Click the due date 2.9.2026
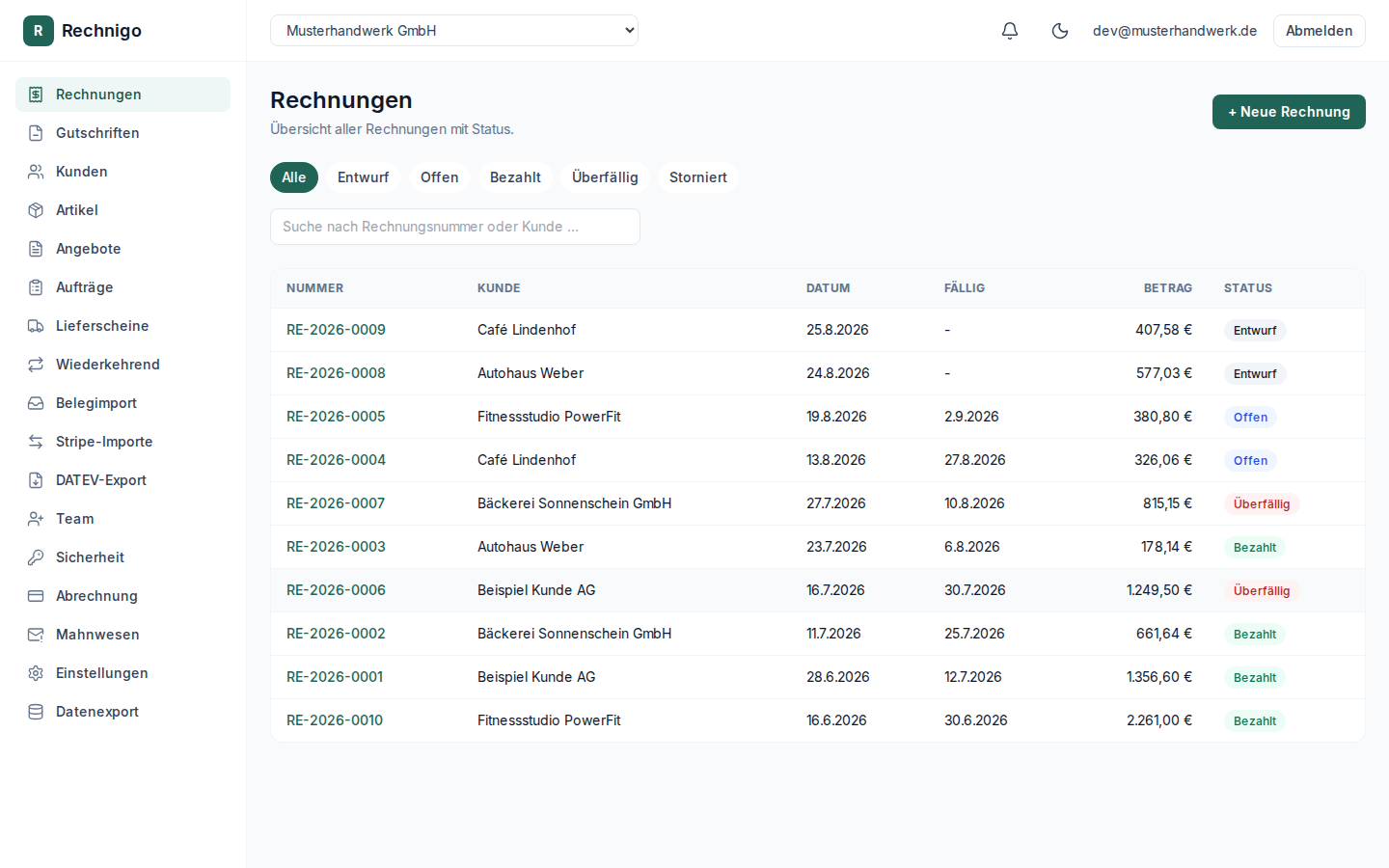The height and width of the screenshot is (868, 1389). [971, 417]
